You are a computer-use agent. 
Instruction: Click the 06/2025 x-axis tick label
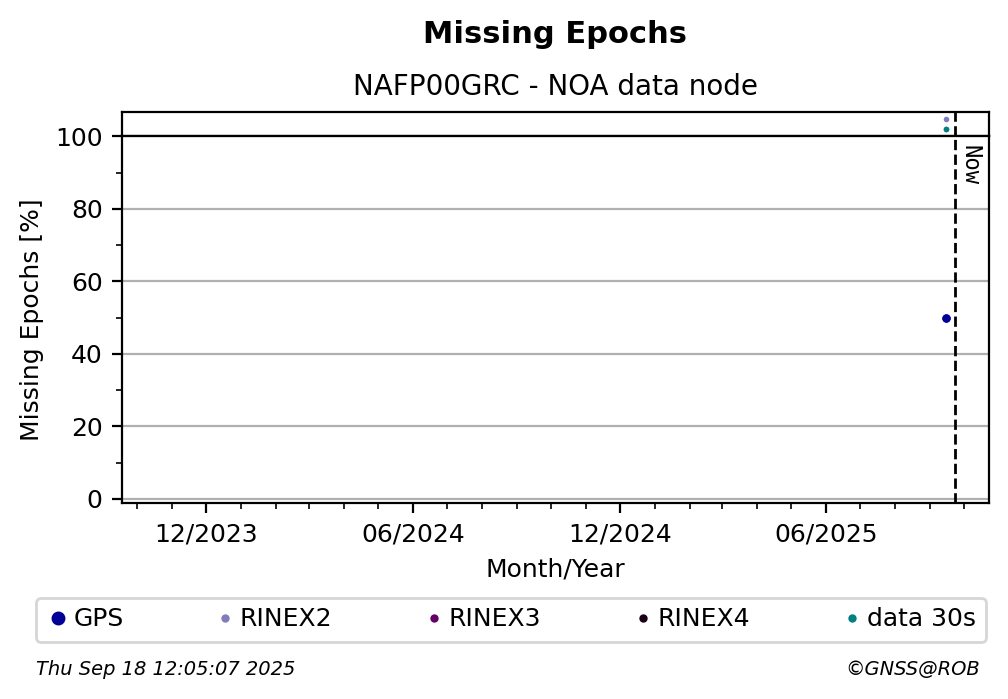tap(825, 534)
